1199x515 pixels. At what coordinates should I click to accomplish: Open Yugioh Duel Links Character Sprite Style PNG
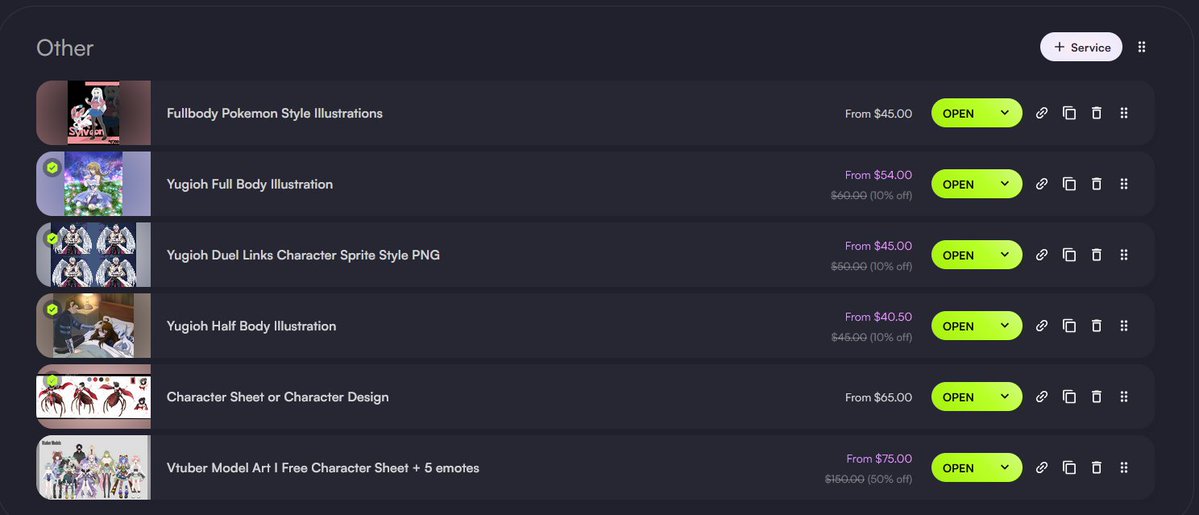click(x=303, y=256)
